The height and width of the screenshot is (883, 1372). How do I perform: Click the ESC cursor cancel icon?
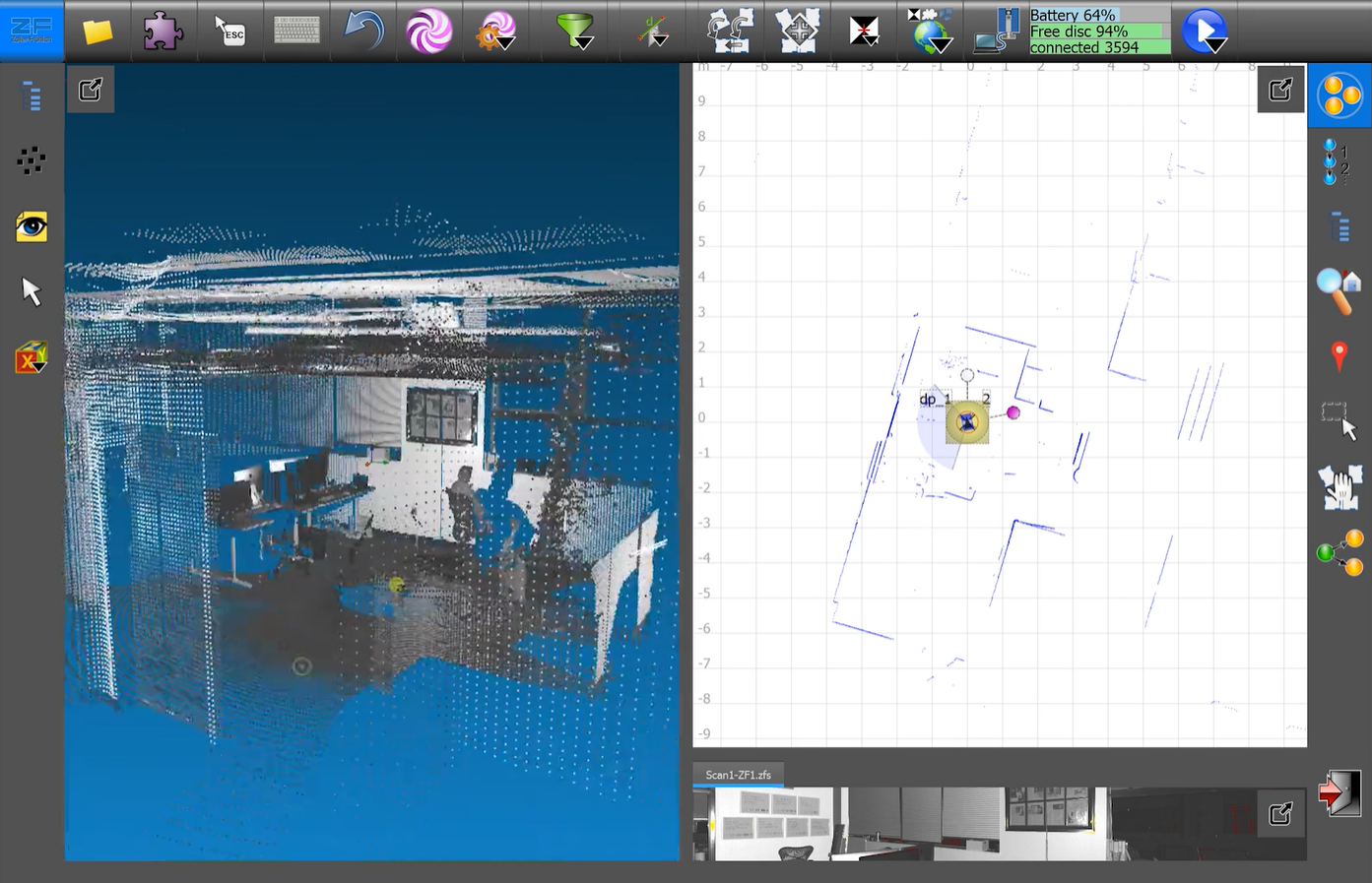click(x=229, y=31)
